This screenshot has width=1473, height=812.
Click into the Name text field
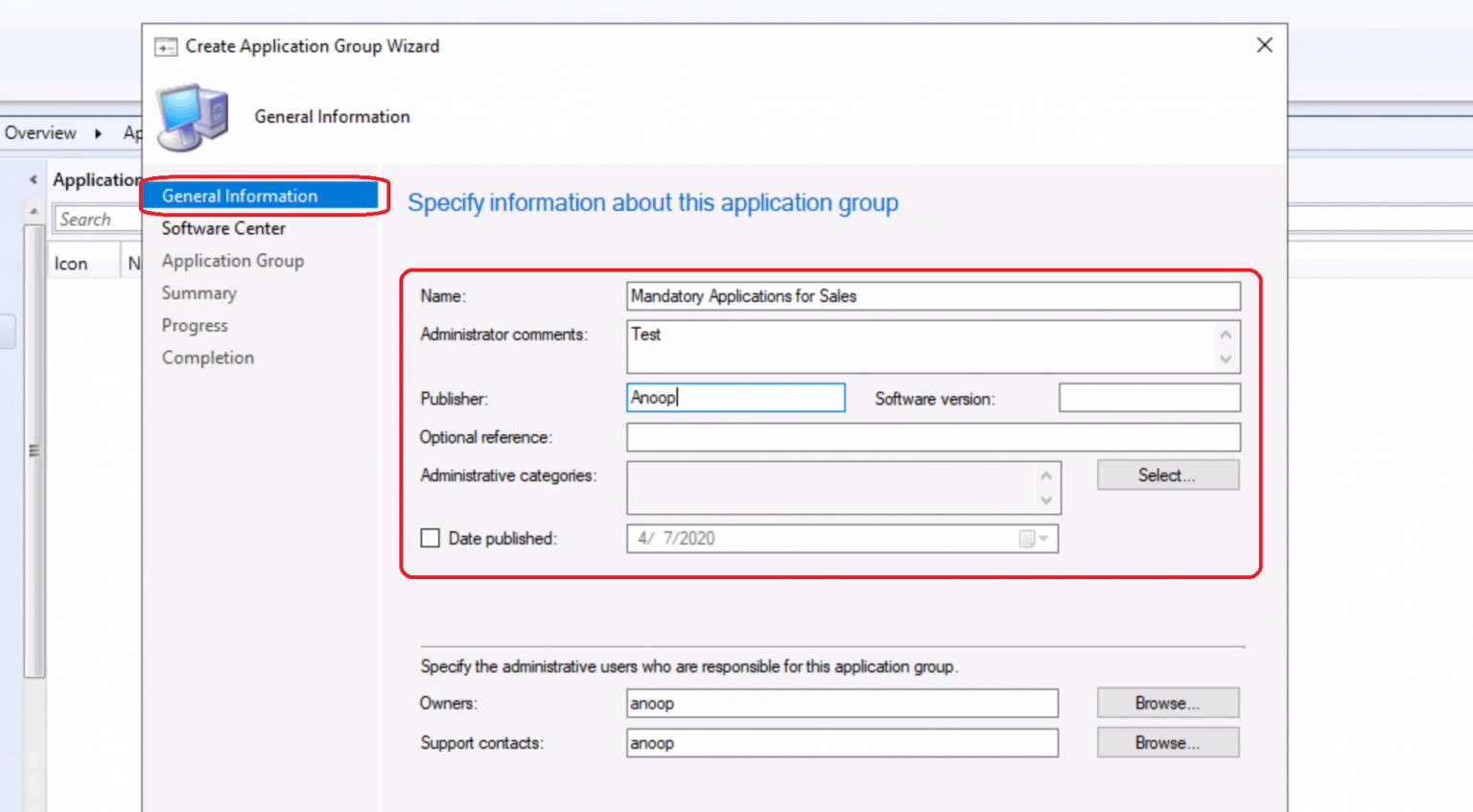(932, 296)
